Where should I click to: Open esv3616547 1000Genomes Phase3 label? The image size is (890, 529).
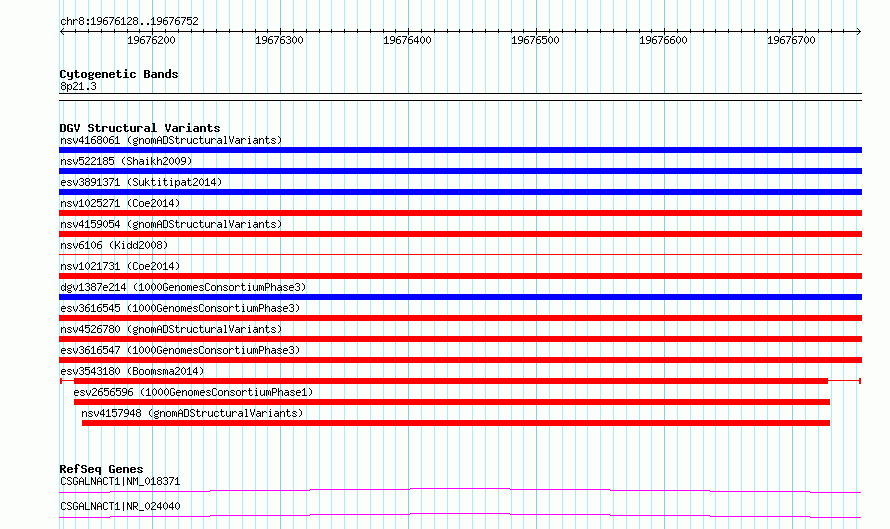tap(180, 350)
